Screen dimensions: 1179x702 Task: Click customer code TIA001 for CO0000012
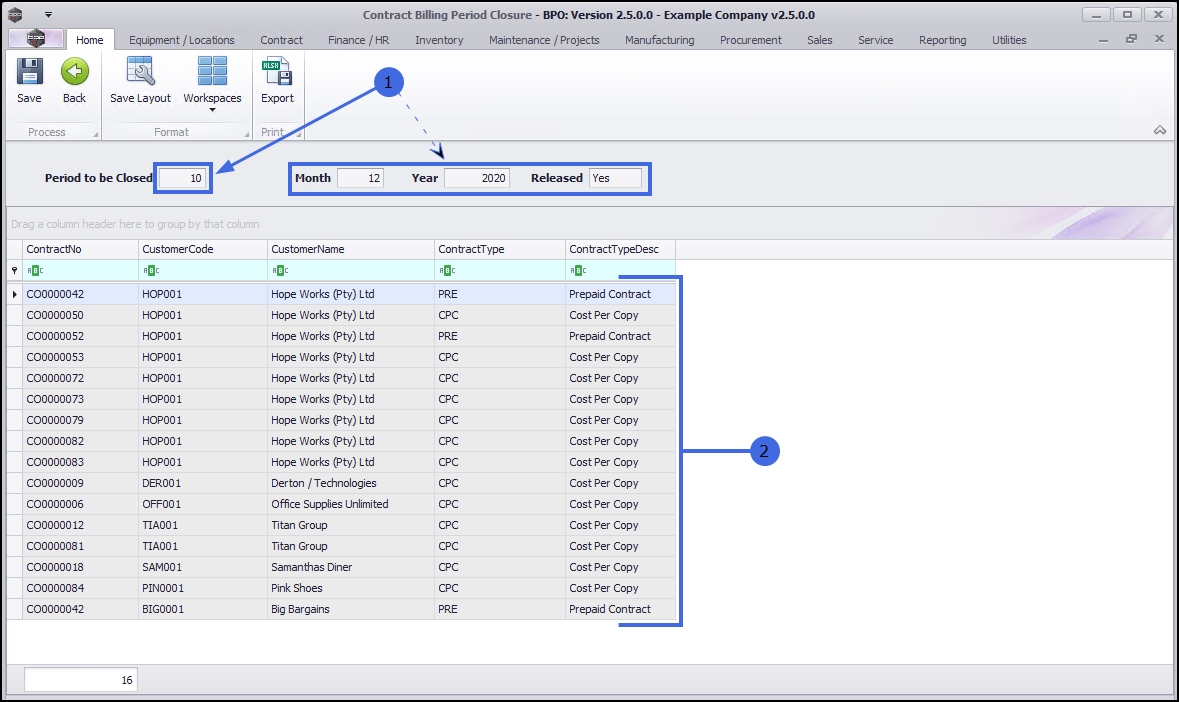[203, 525]
